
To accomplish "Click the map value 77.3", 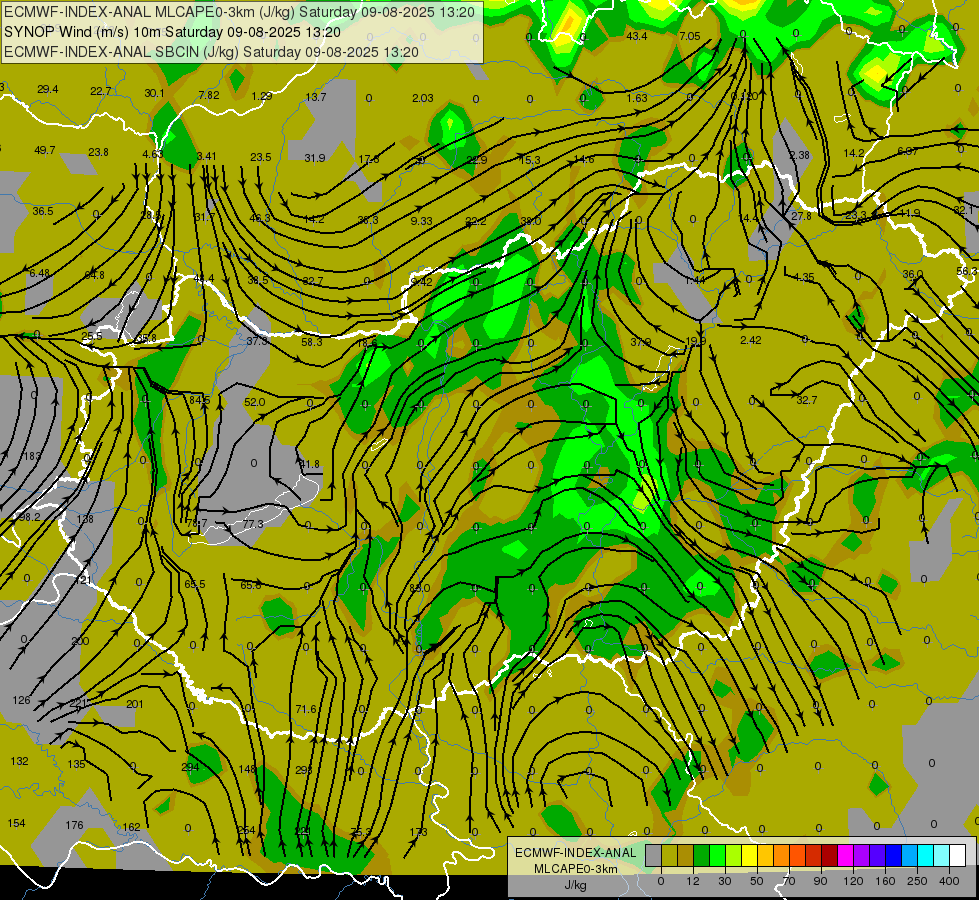I will point(253,524).
